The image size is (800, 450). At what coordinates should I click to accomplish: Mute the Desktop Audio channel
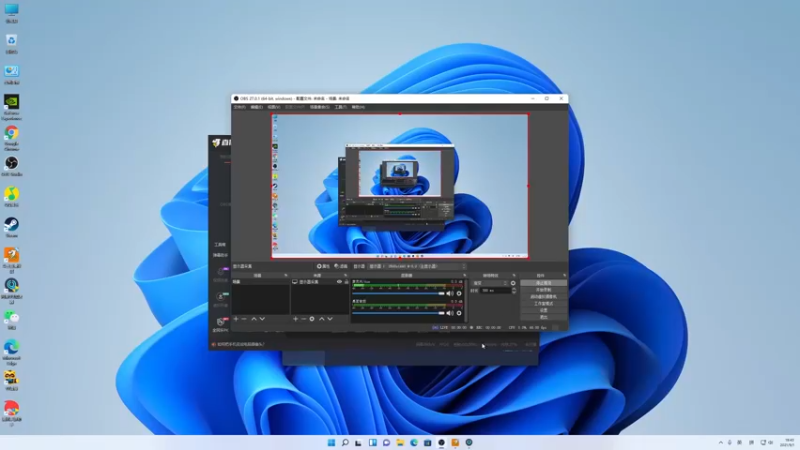[449, 313]
